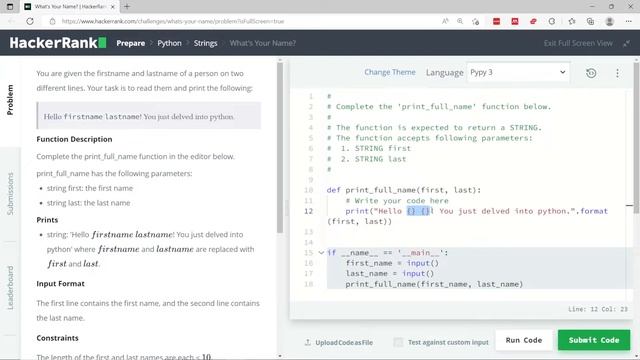640x360 pixels.
Task: Click the problem description panel scrollbar
Action: [280, 147]
